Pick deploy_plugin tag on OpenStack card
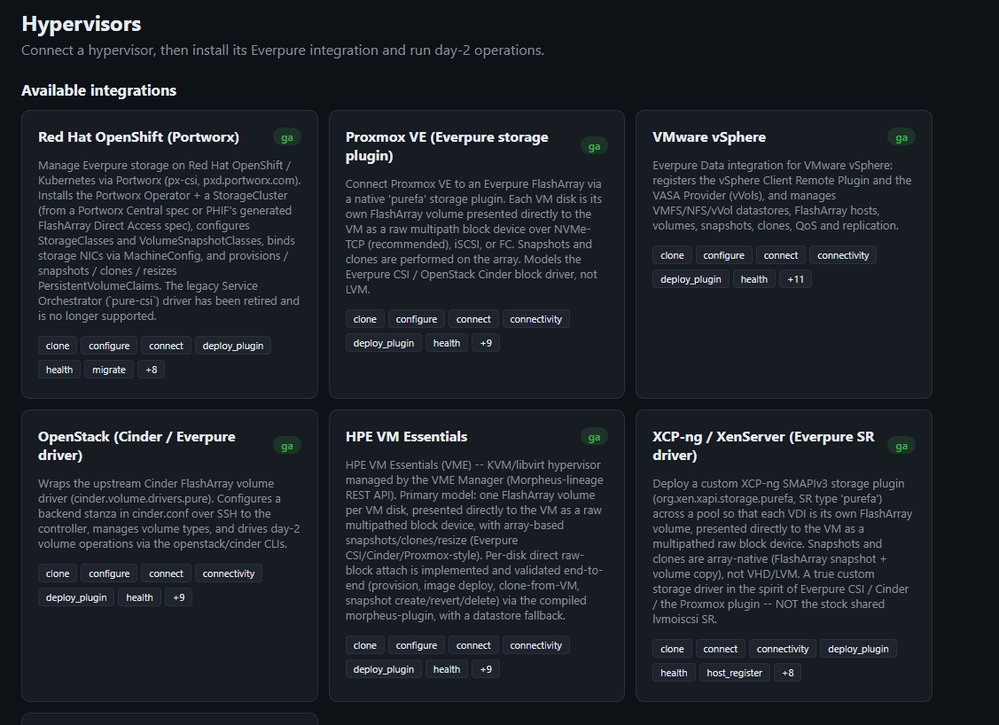 coord(76,598)
